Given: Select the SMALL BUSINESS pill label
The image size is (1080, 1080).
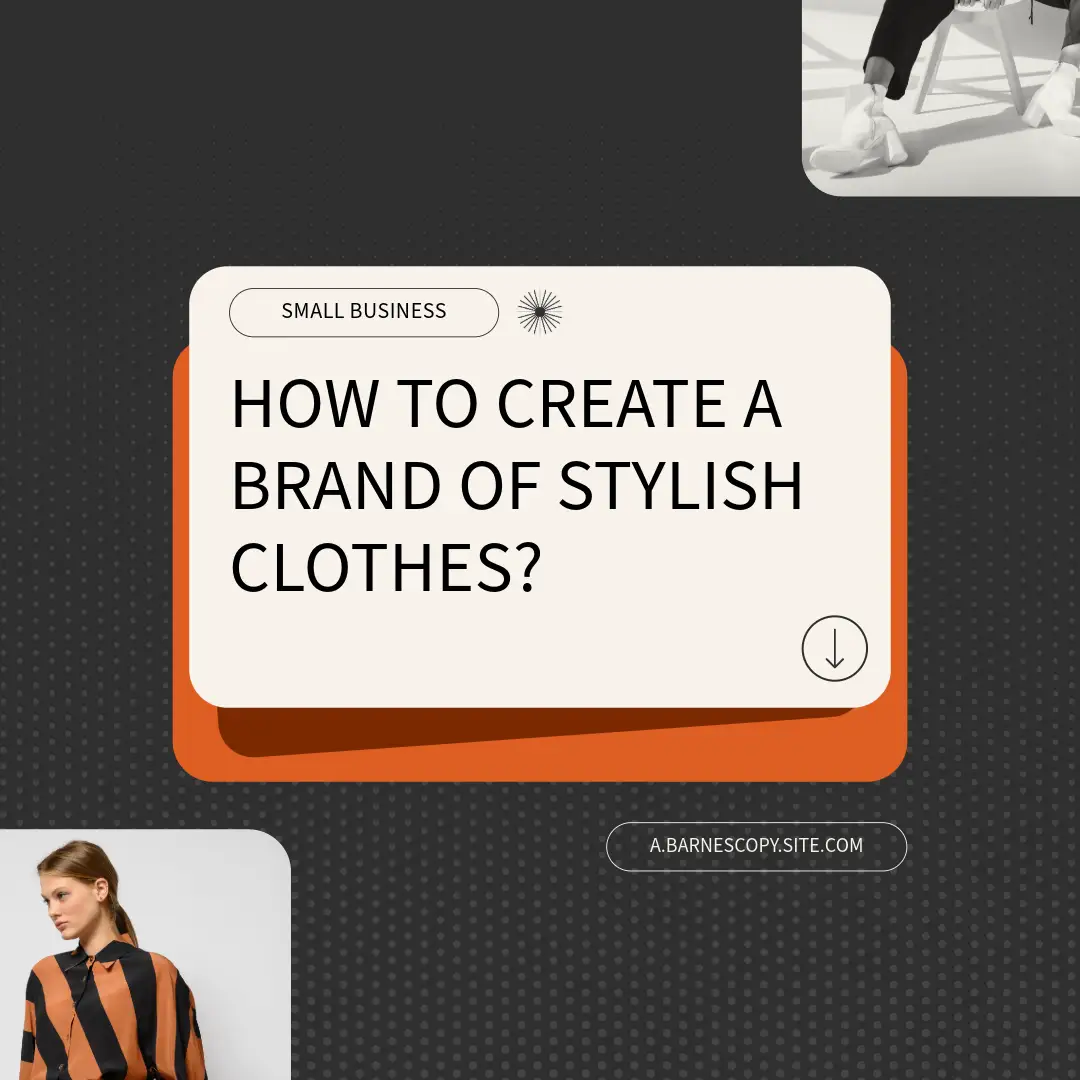Looking at the screenshot, I should (x=364, y=312).
